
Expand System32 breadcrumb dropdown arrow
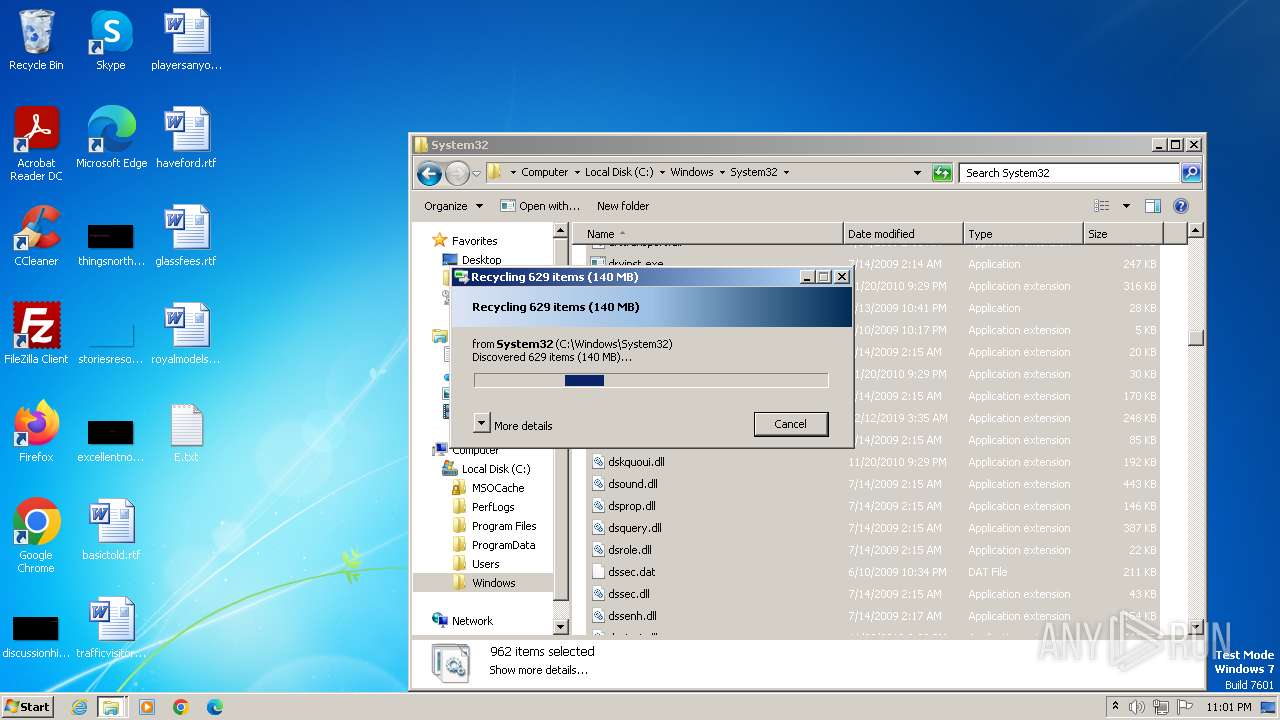coord(786,173)
